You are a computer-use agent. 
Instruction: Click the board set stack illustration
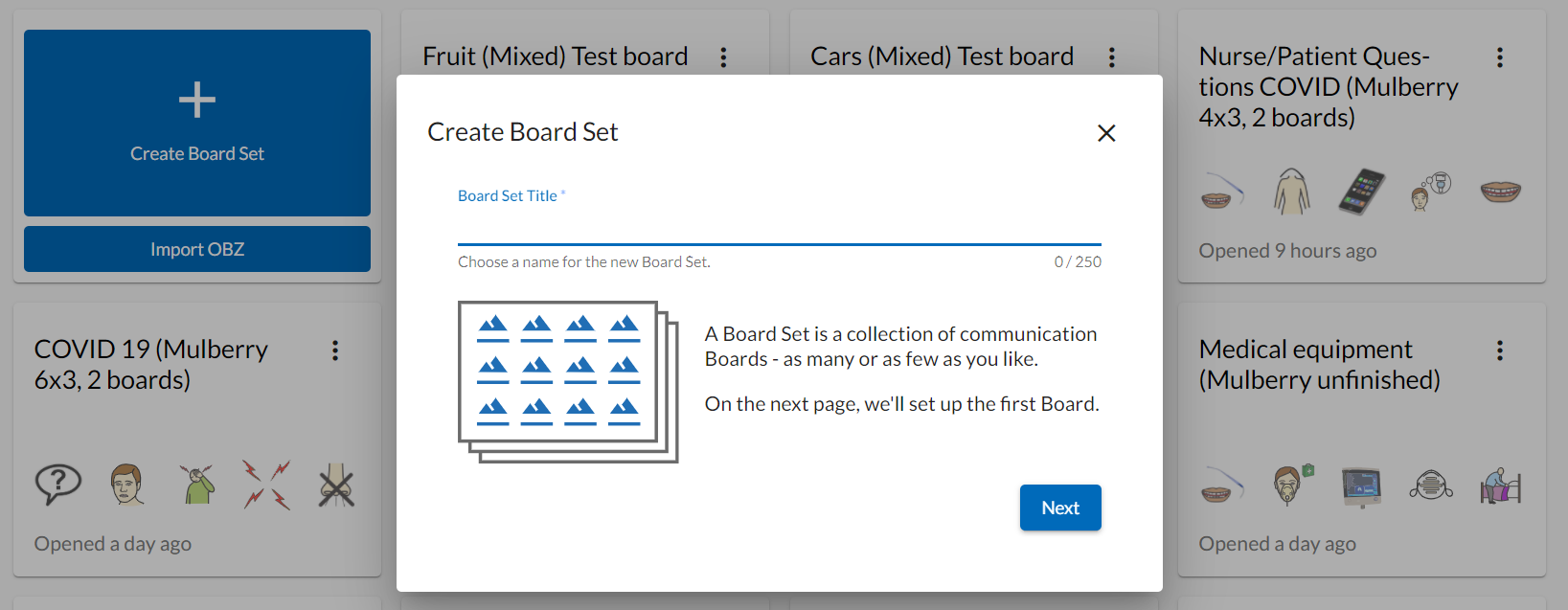568,381
